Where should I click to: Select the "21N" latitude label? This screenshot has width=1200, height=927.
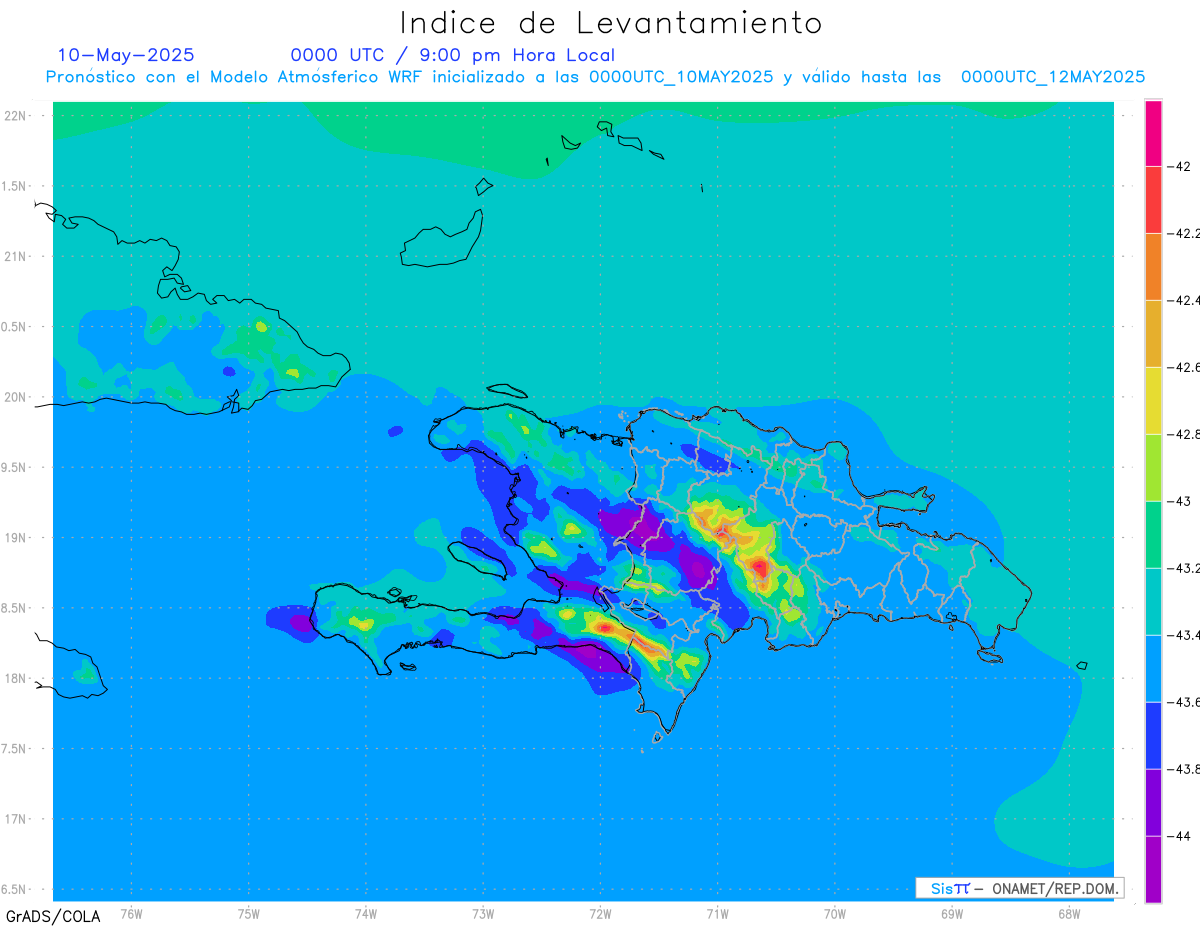[15, 256]
